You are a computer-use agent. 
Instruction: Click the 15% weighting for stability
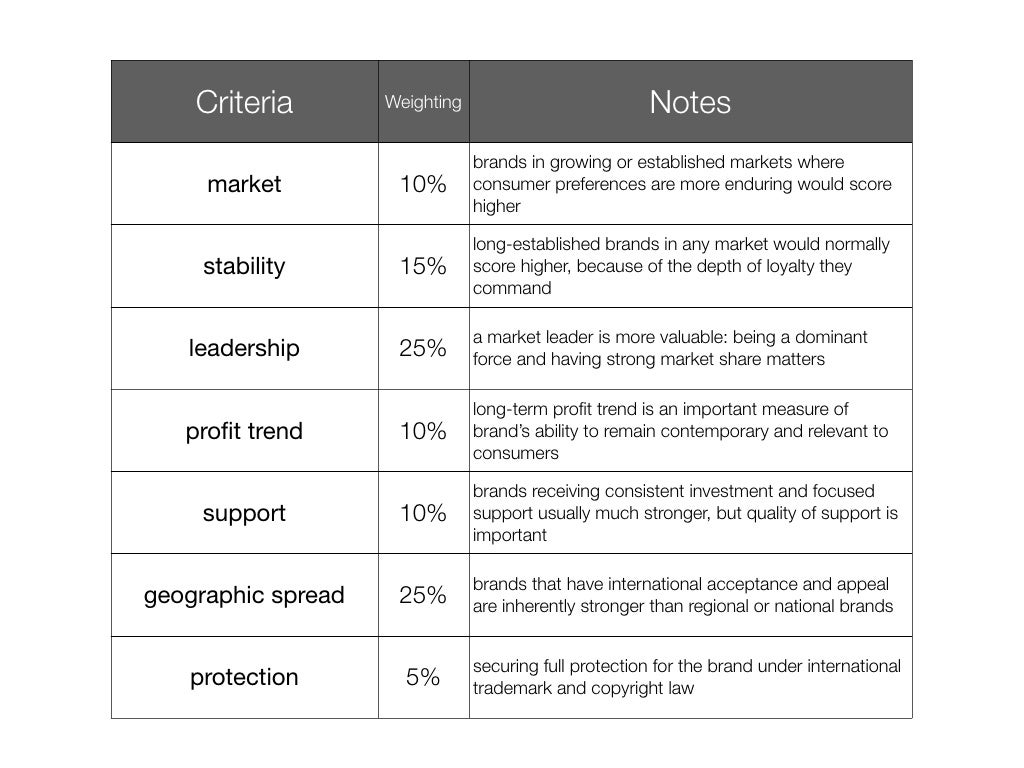pyautogui.click(x=423, y=266)
